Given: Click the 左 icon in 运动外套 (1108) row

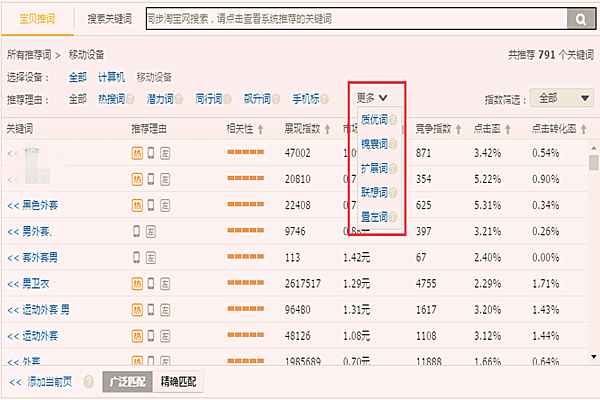Looking at the screenshot, I should [x=165, y=336].
